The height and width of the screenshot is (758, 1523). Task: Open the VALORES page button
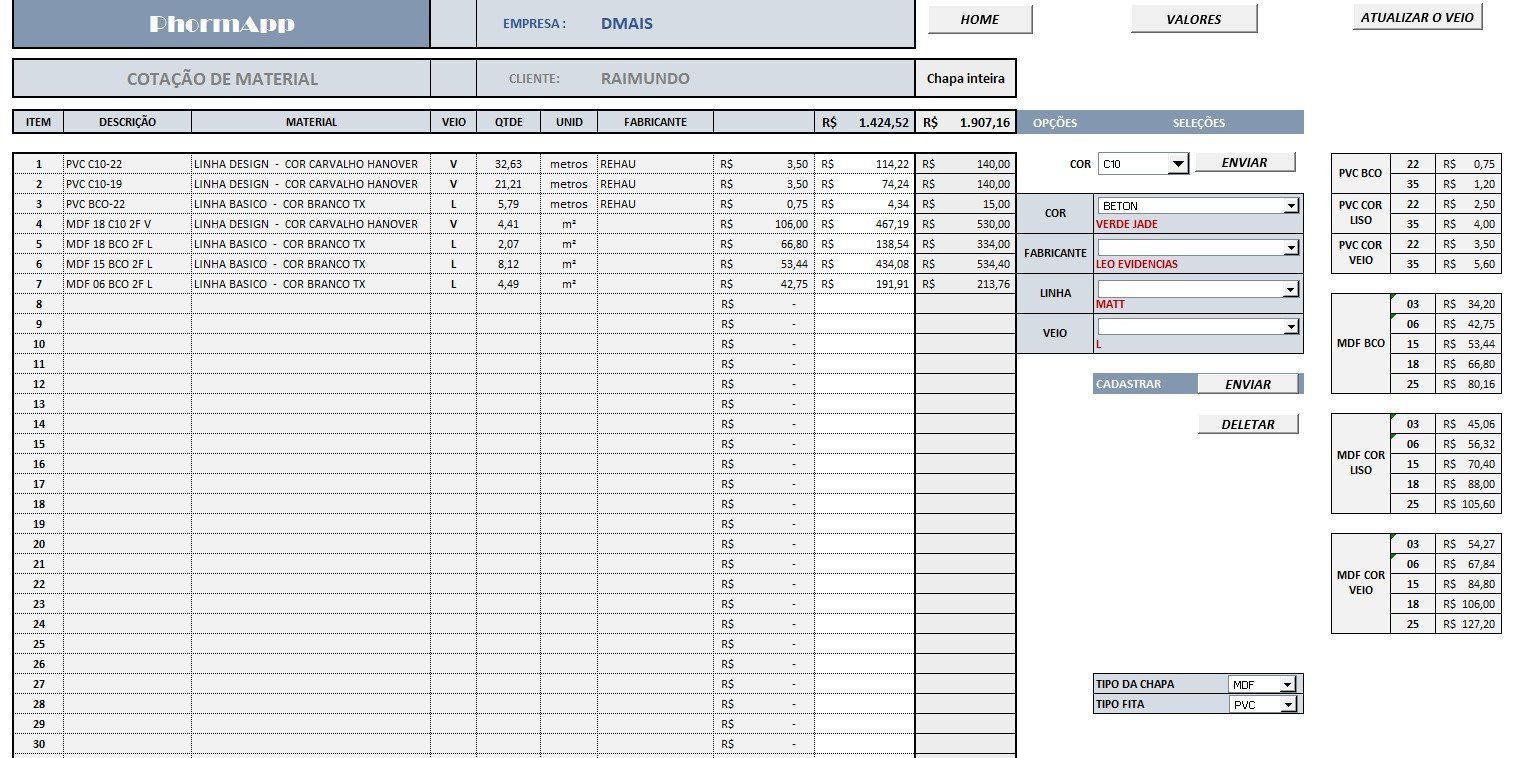pyautogui.click(x=1193, y=20)
